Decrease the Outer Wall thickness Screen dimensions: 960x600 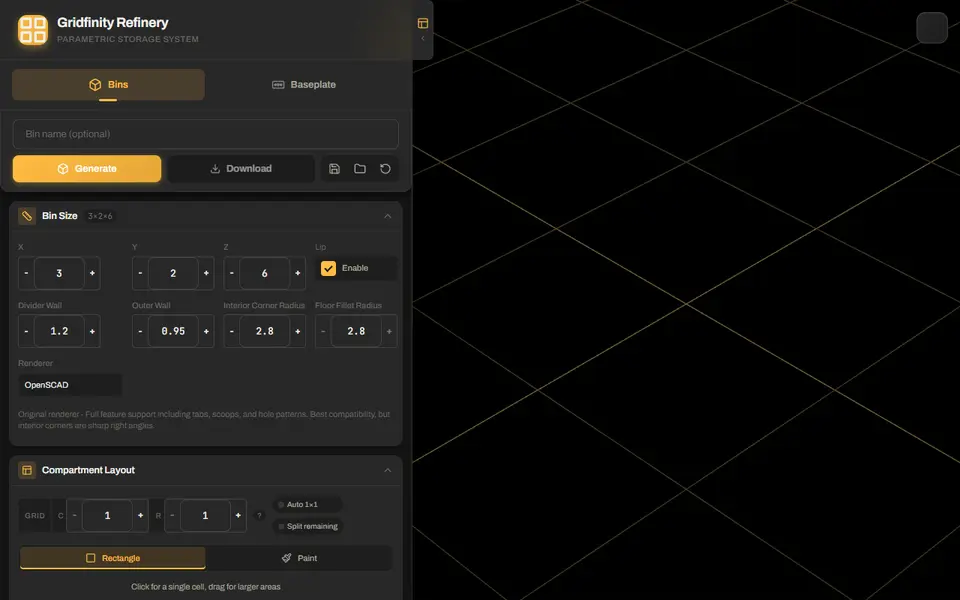coord(140,331)
